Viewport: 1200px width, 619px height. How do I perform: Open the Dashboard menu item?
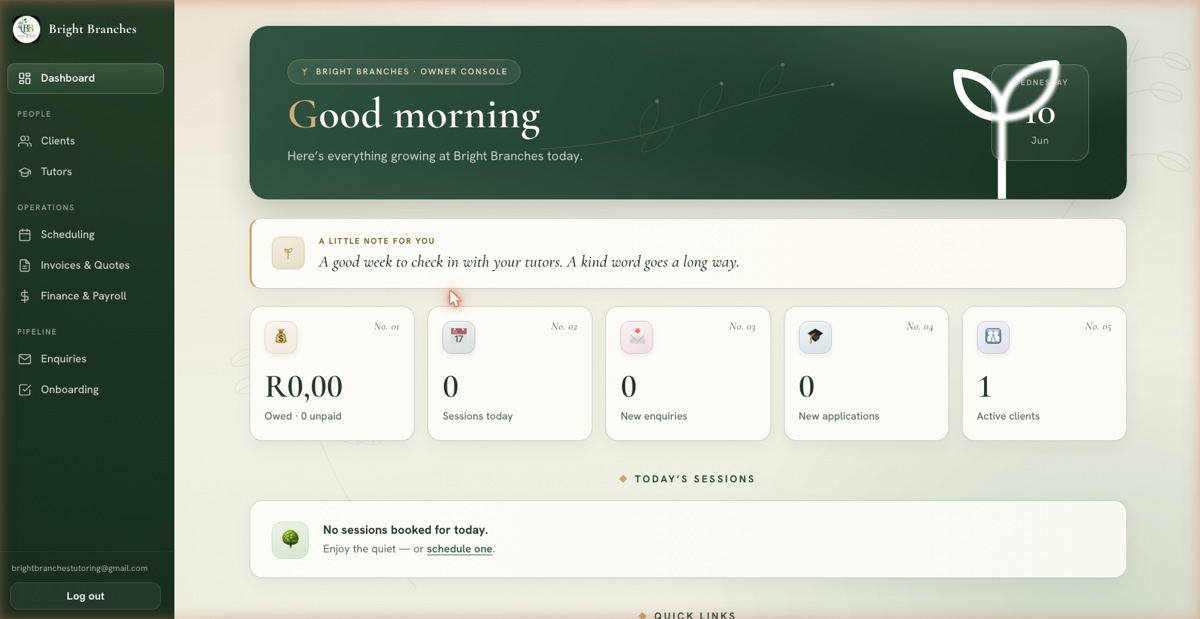tap(85, 78)
